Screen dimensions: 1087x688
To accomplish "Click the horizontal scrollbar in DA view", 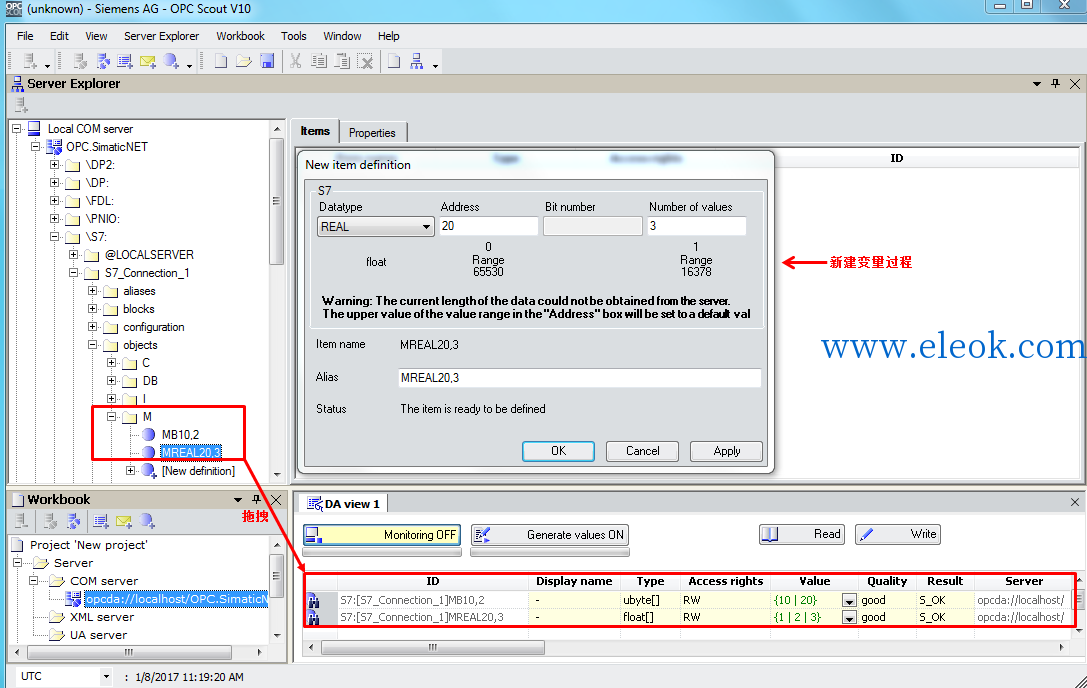I will click(x=433, y=647).
